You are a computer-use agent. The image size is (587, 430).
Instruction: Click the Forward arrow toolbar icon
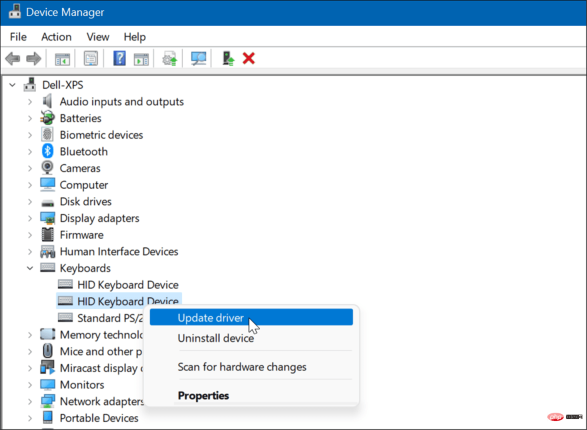coord(34,59)
